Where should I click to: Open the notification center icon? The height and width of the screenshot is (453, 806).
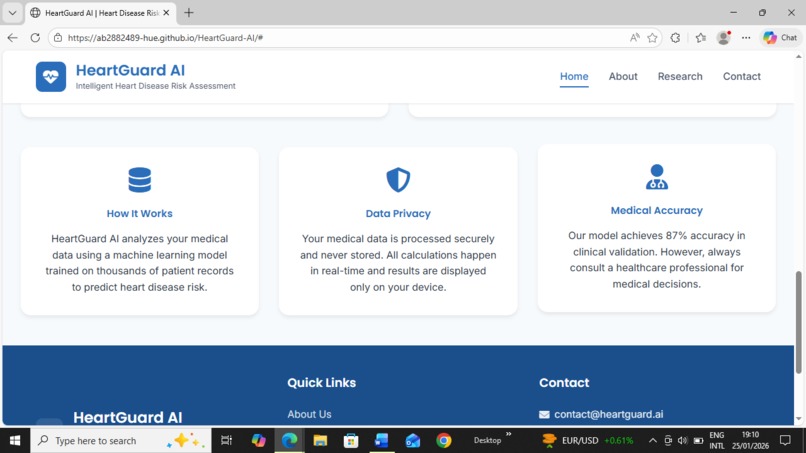click(x=785, y=440)
